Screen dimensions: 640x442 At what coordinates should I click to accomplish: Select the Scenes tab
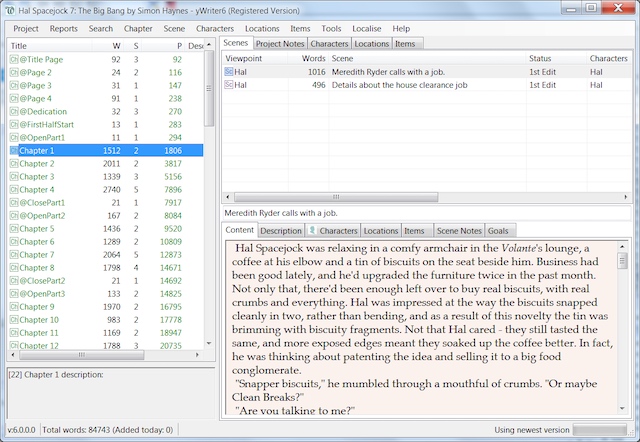click(236, 43)
